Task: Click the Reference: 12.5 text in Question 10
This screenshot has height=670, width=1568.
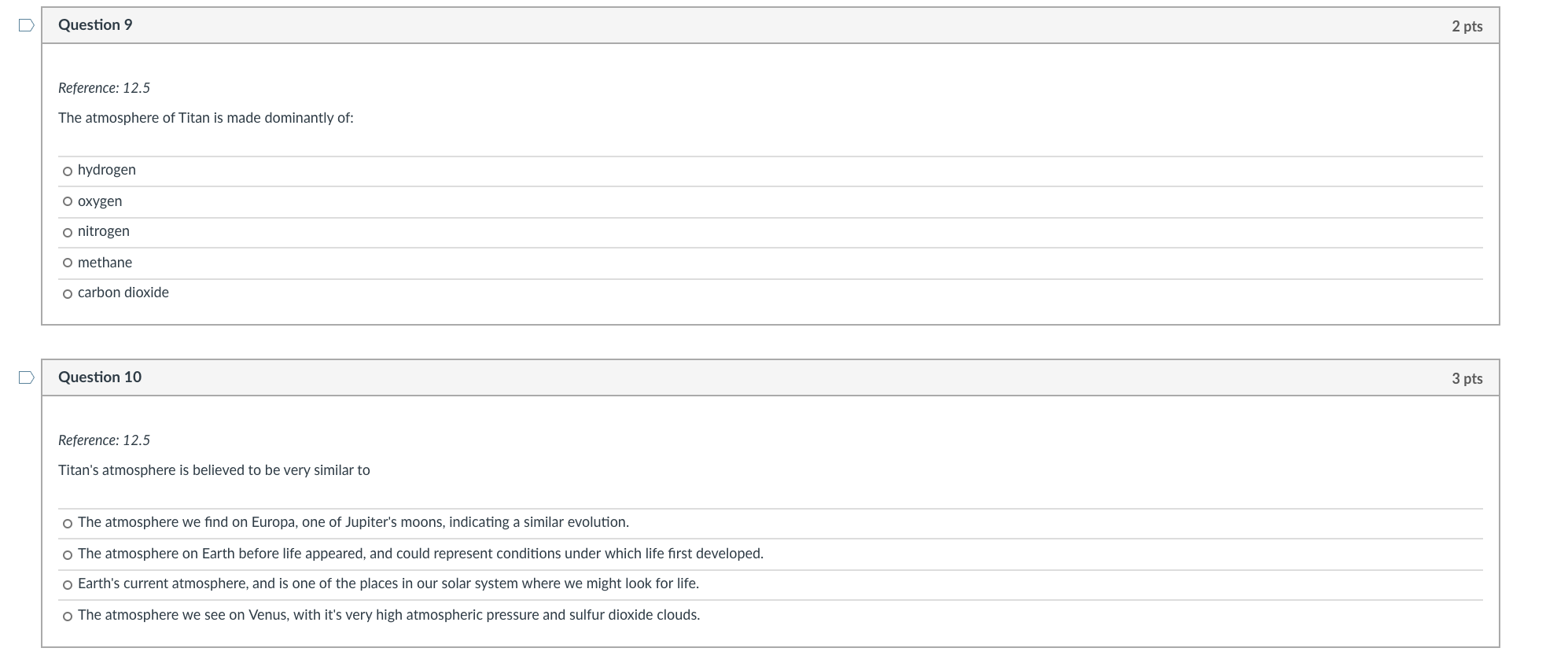Action: (x=104, y=440)
